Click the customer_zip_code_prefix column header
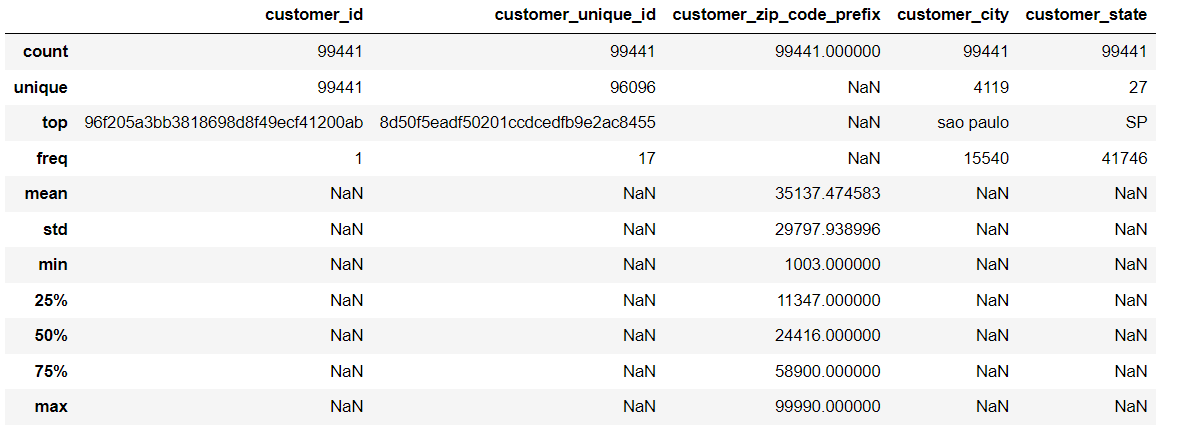This screenshot has width=1180, height=433. click(776, 15)
